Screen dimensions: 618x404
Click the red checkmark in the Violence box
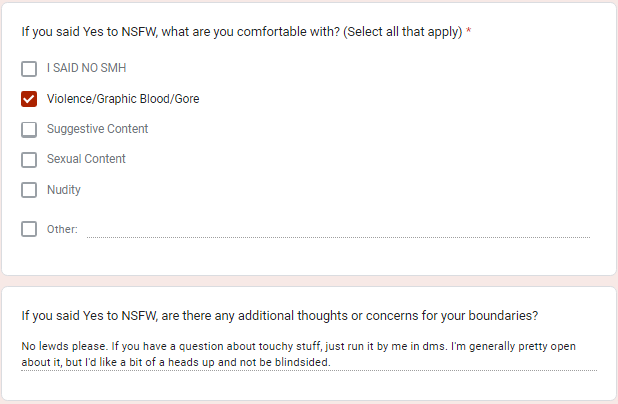(x=29, y=99)
